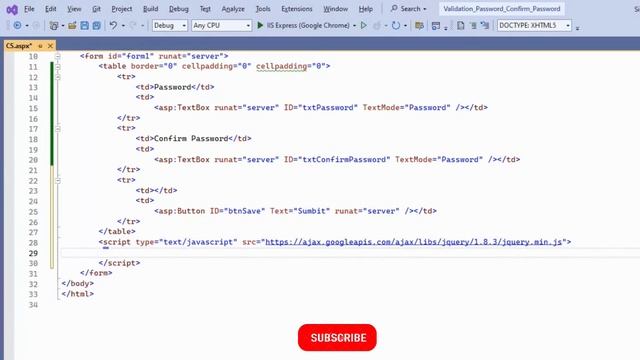
Task: Click the Save All icon
Action: [x=97, y=25]
